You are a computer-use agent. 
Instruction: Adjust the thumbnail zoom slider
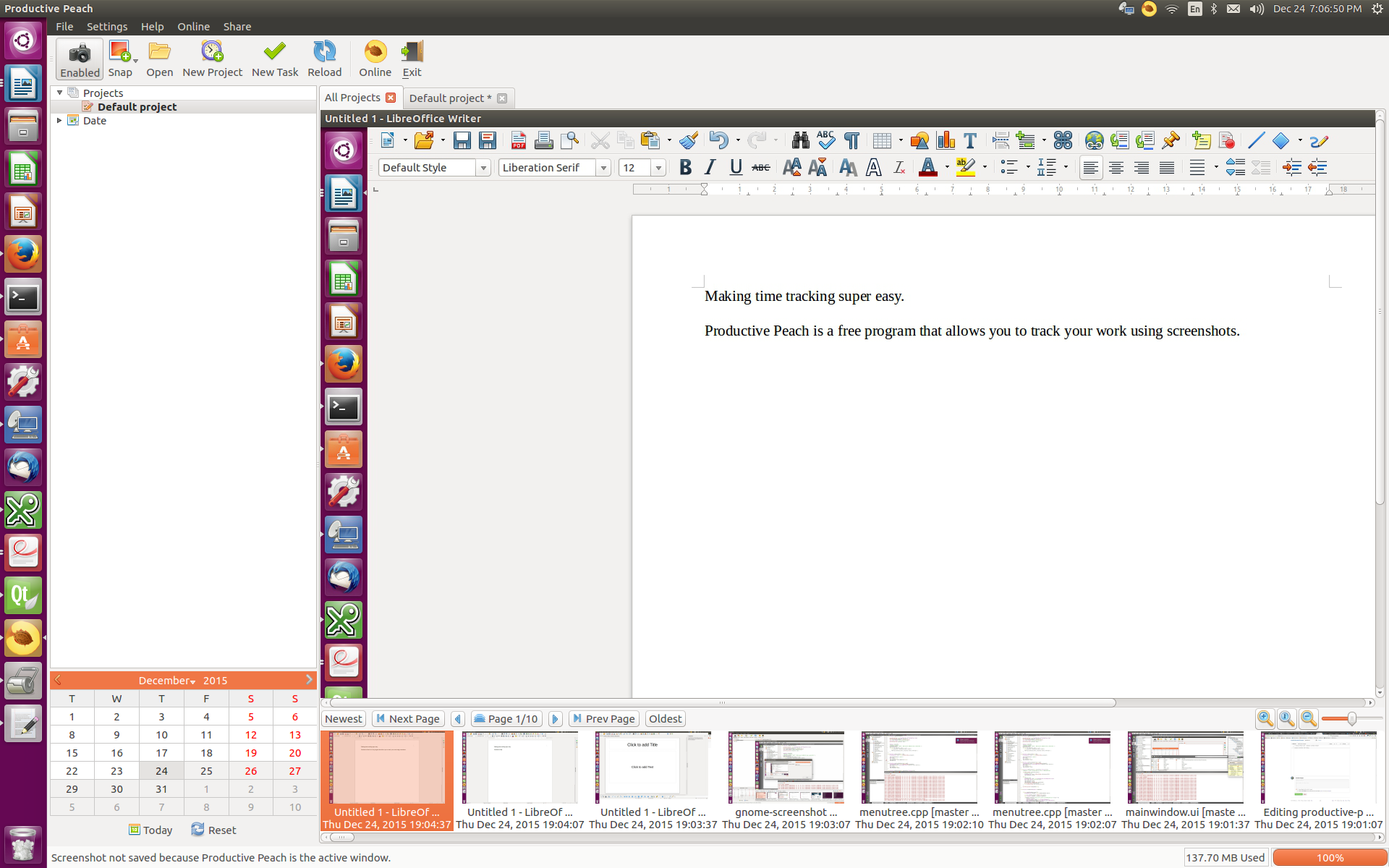1351,719
